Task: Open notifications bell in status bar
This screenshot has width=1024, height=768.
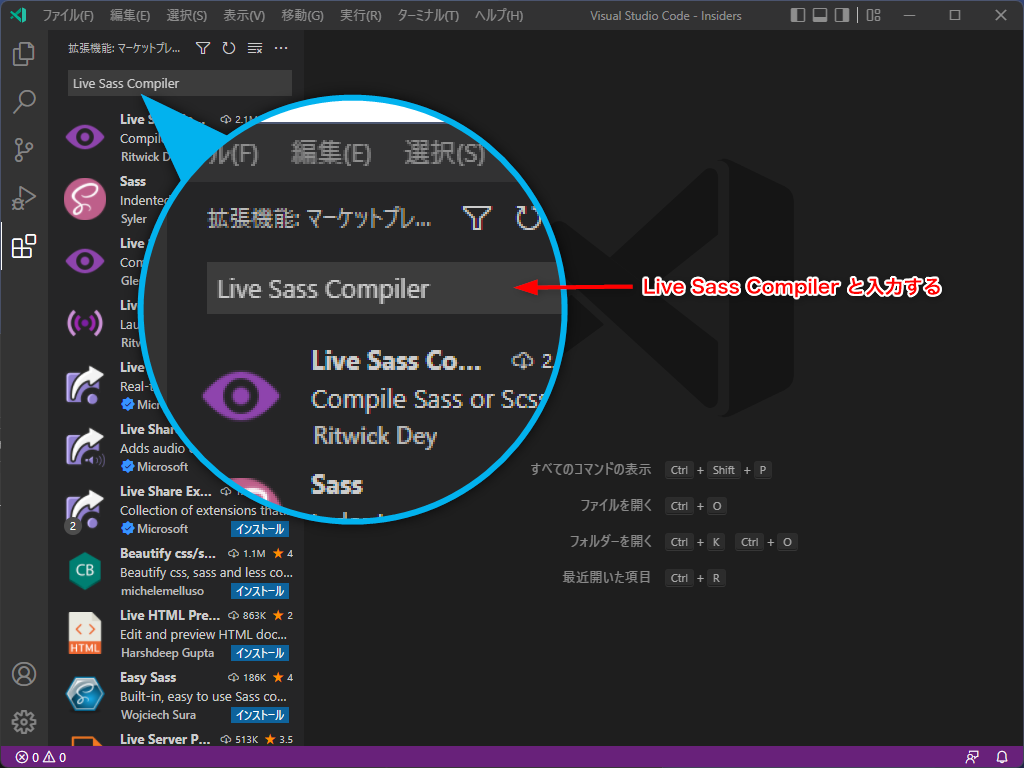Action: [1002, 758]
